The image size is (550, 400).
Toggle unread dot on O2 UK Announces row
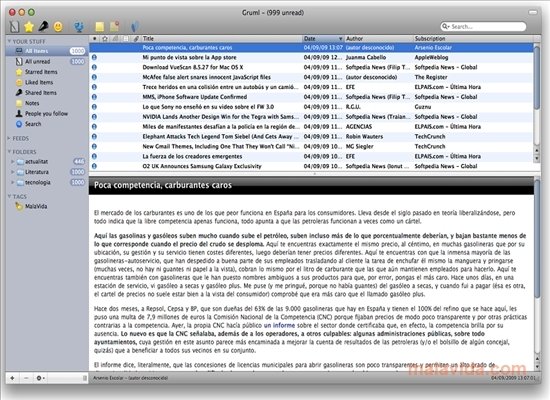[94, 166]
